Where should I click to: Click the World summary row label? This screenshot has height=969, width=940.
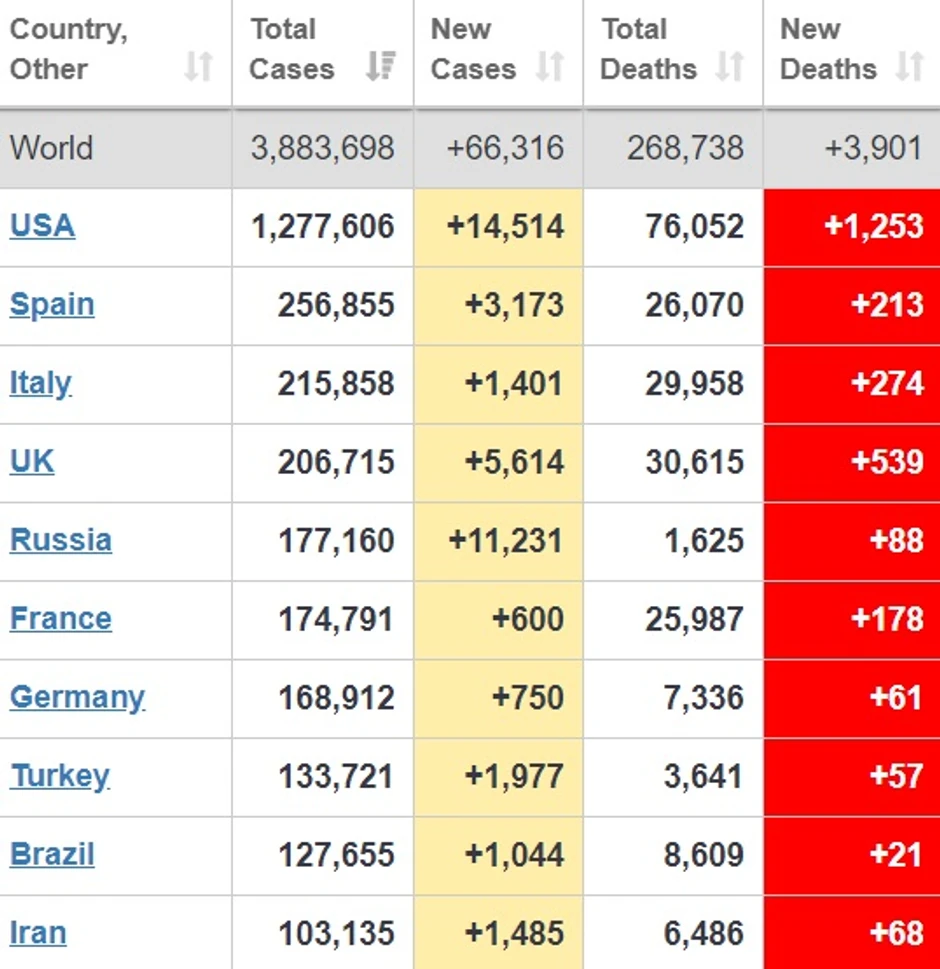point(51,148)
